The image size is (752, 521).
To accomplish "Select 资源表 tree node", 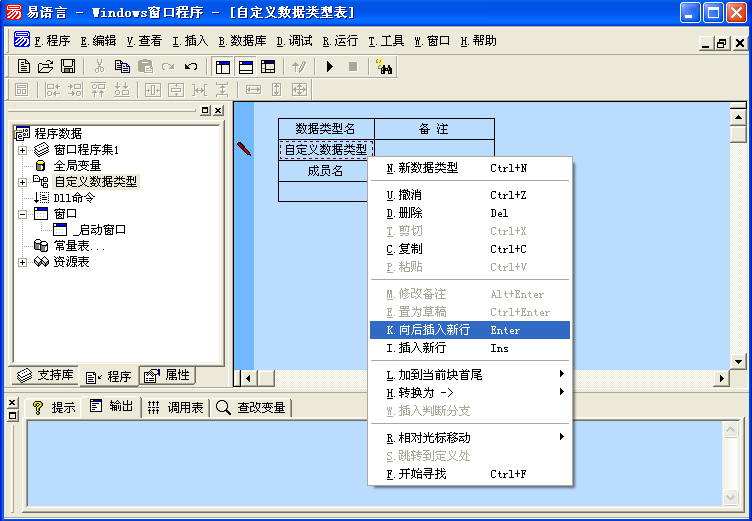I will click(71, 261).
